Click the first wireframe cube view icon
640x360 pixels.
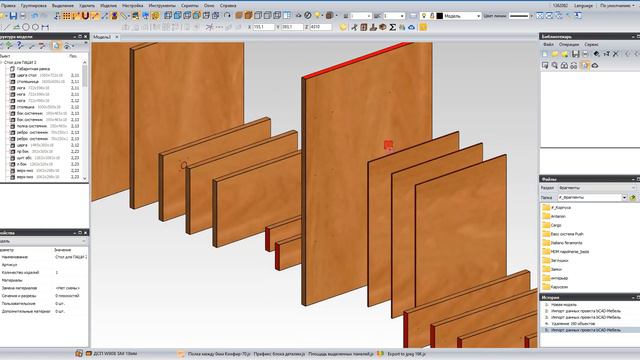click(168, 16)
